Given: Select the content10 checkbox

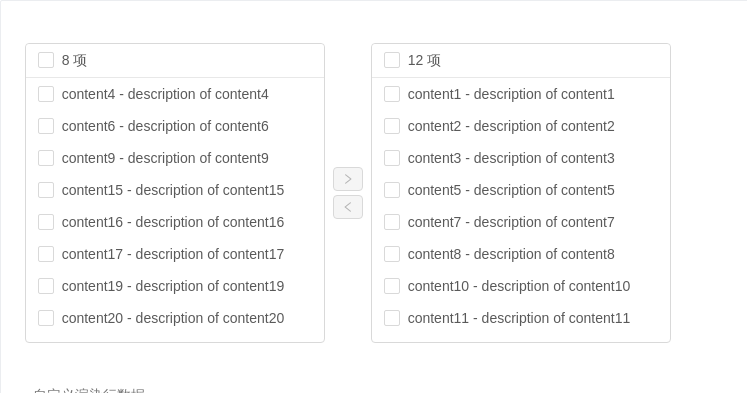Looking at the screenshot, I should coord(392,285).
